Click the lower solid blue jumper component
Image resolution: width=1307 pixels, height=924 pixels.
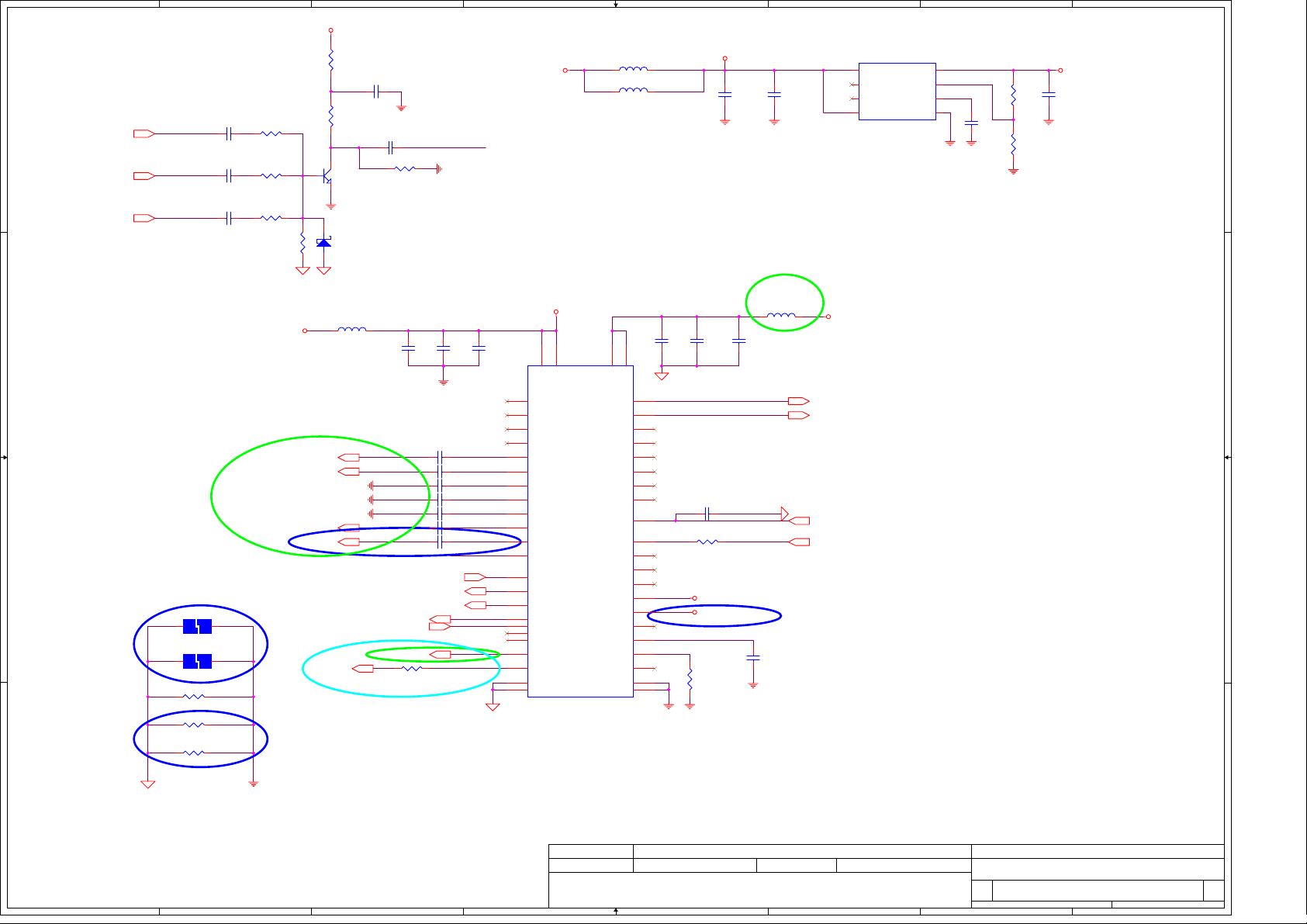pos(197,661)
